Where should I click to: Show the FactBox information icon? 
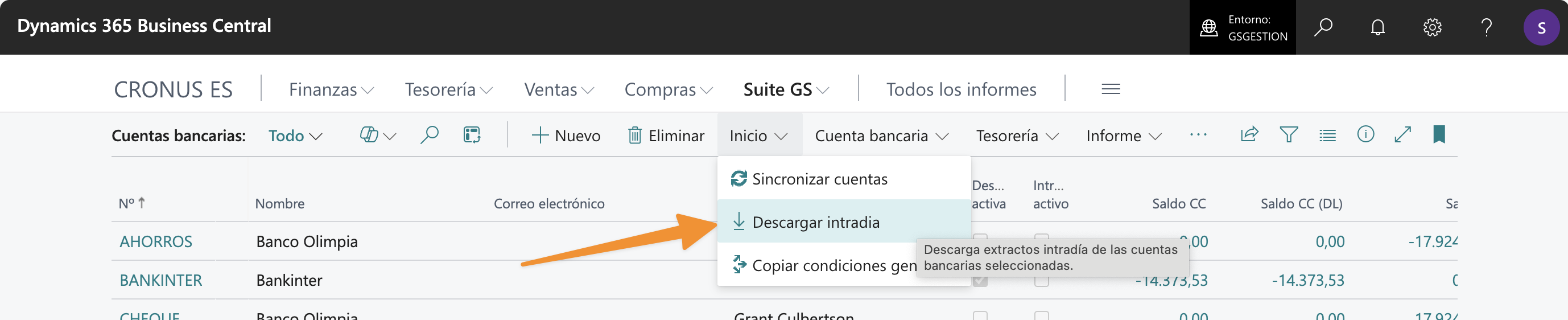pyautogui.click(x=1365, y=134)
